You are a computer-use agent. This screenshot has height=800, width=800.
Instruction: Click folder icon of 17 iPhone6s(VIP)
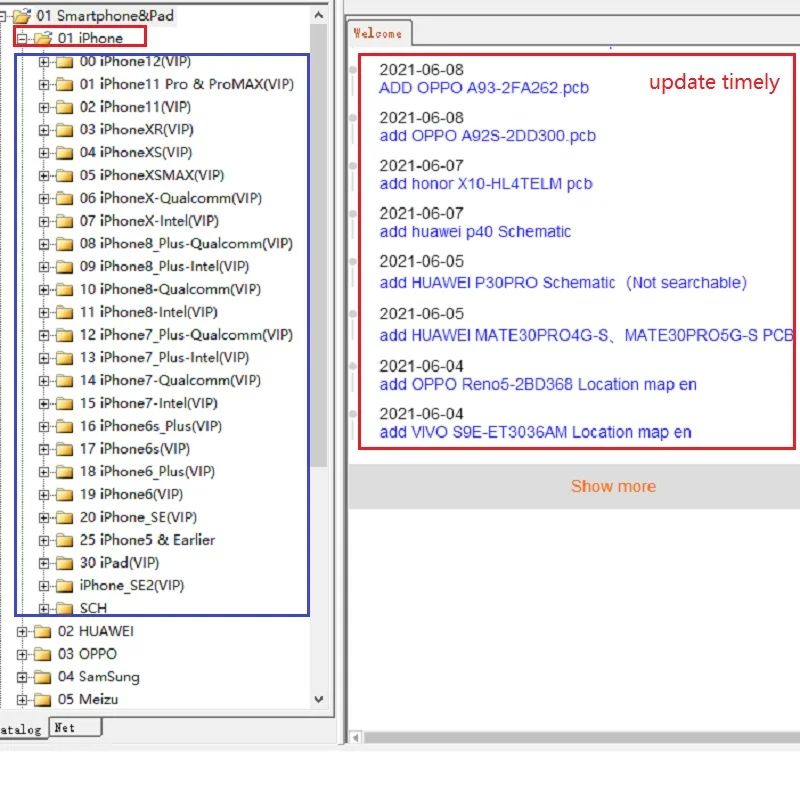(x=64, y=449)
